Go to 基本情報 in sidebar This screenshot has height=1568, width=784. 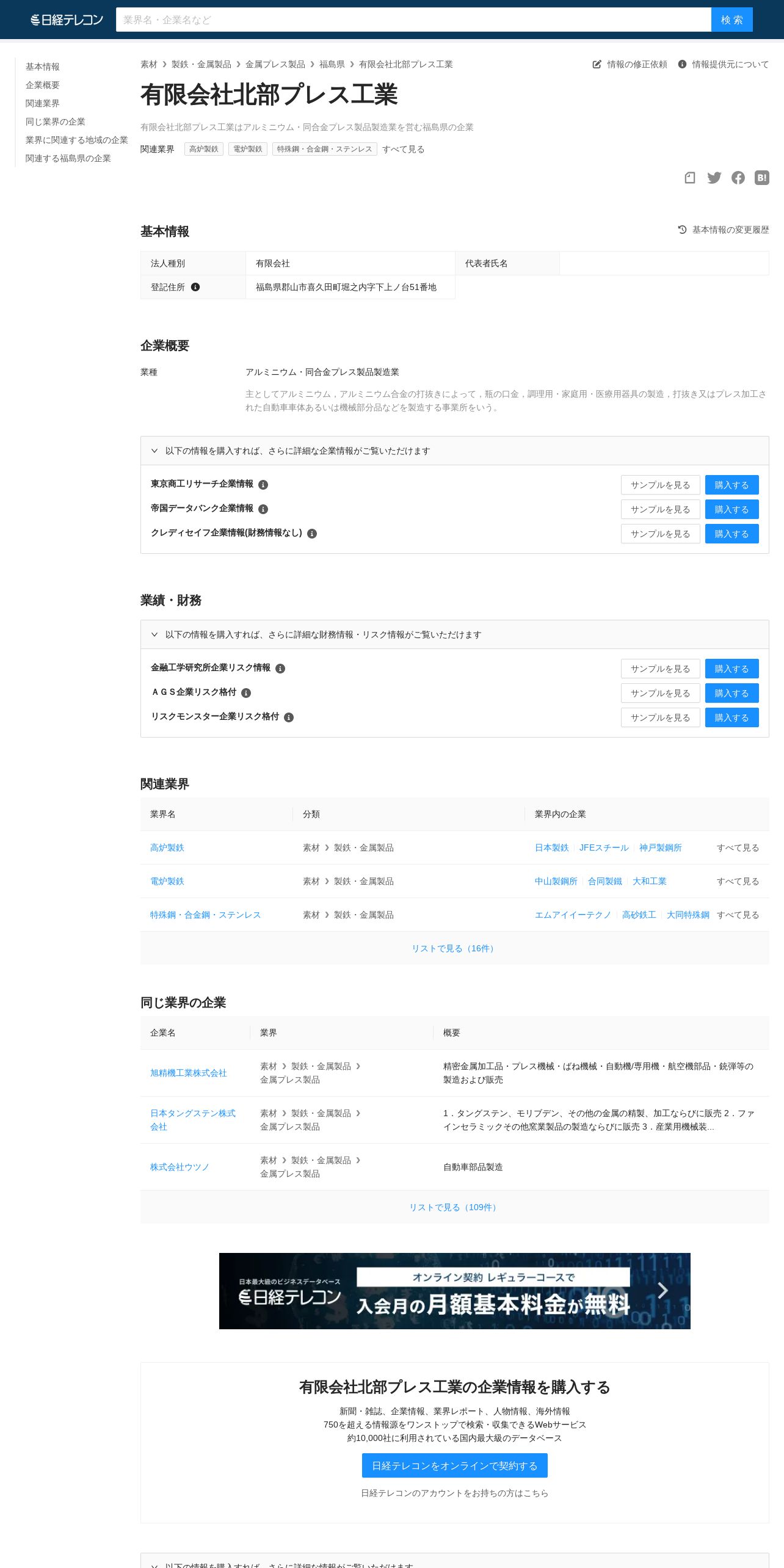(43, 67)
